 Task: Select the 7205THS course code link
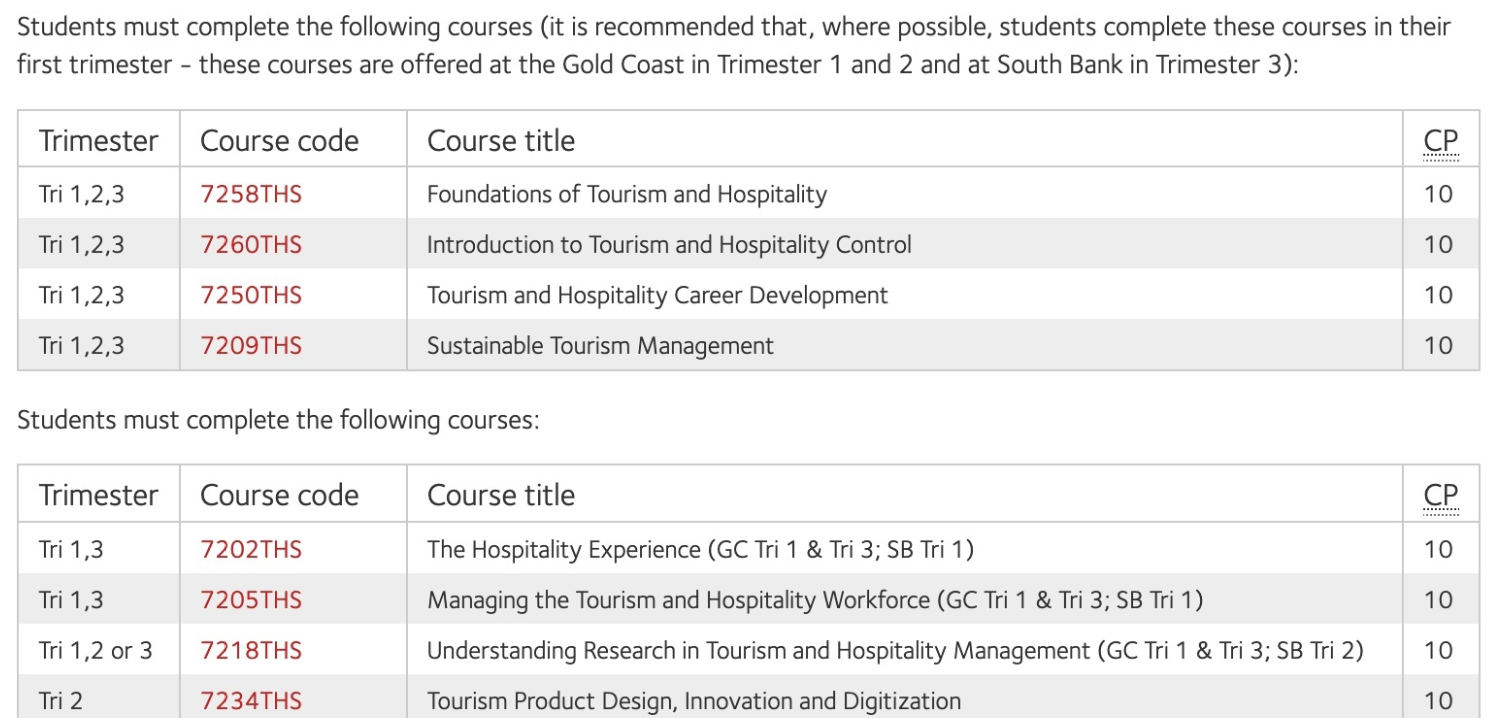click(x=251, y=600)
